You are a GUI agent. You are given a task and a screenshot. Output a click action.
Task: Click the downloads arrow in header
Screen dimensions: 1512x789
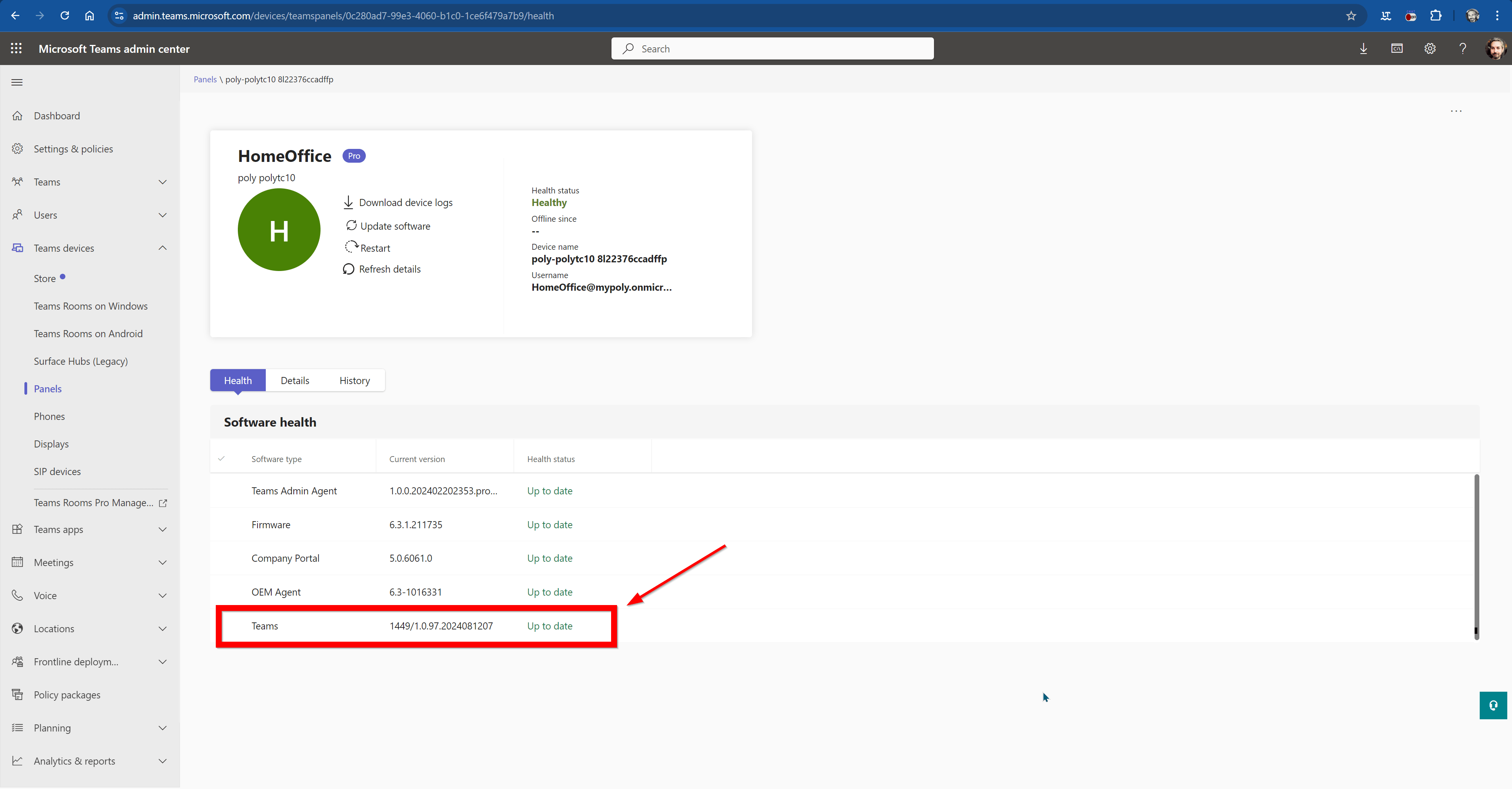(1364, 49)
